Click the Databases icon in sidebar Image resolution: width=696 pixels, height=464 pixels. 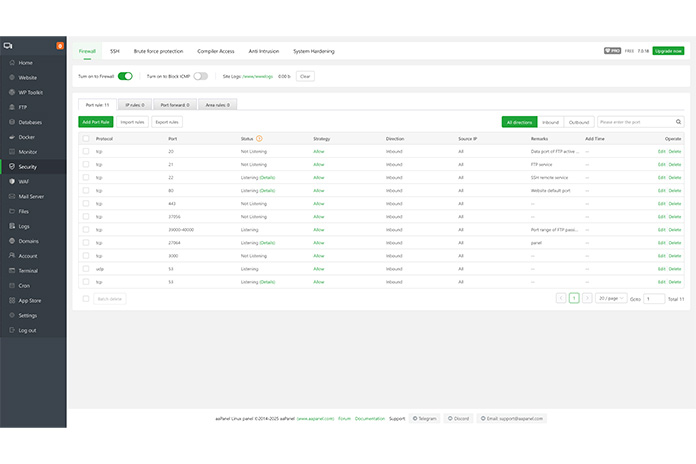click(x=11, y=122)
